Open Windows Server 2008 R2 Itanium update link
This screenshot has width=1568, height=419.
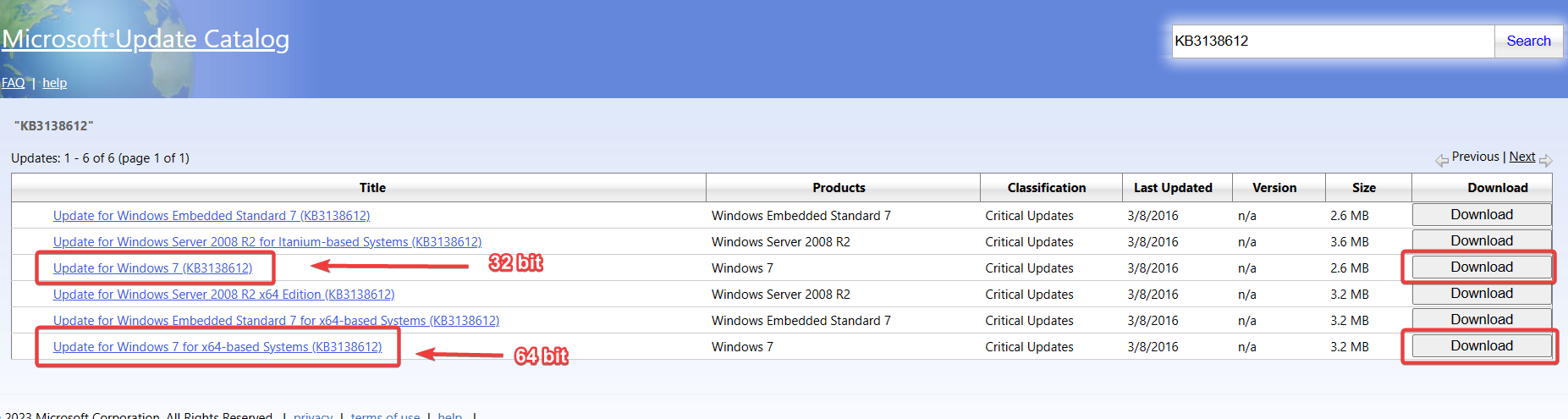[x=267, y=242]
